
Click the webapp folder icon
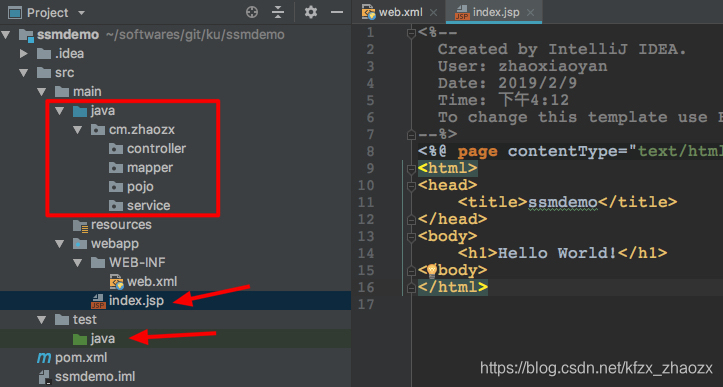click(80, 244)
